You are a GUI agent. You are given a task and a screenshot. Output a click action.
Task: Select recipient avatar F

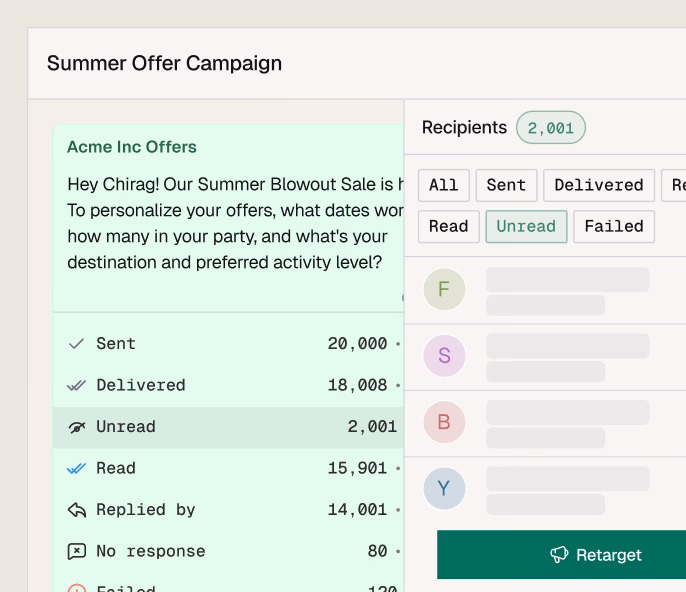click(444, 290)
